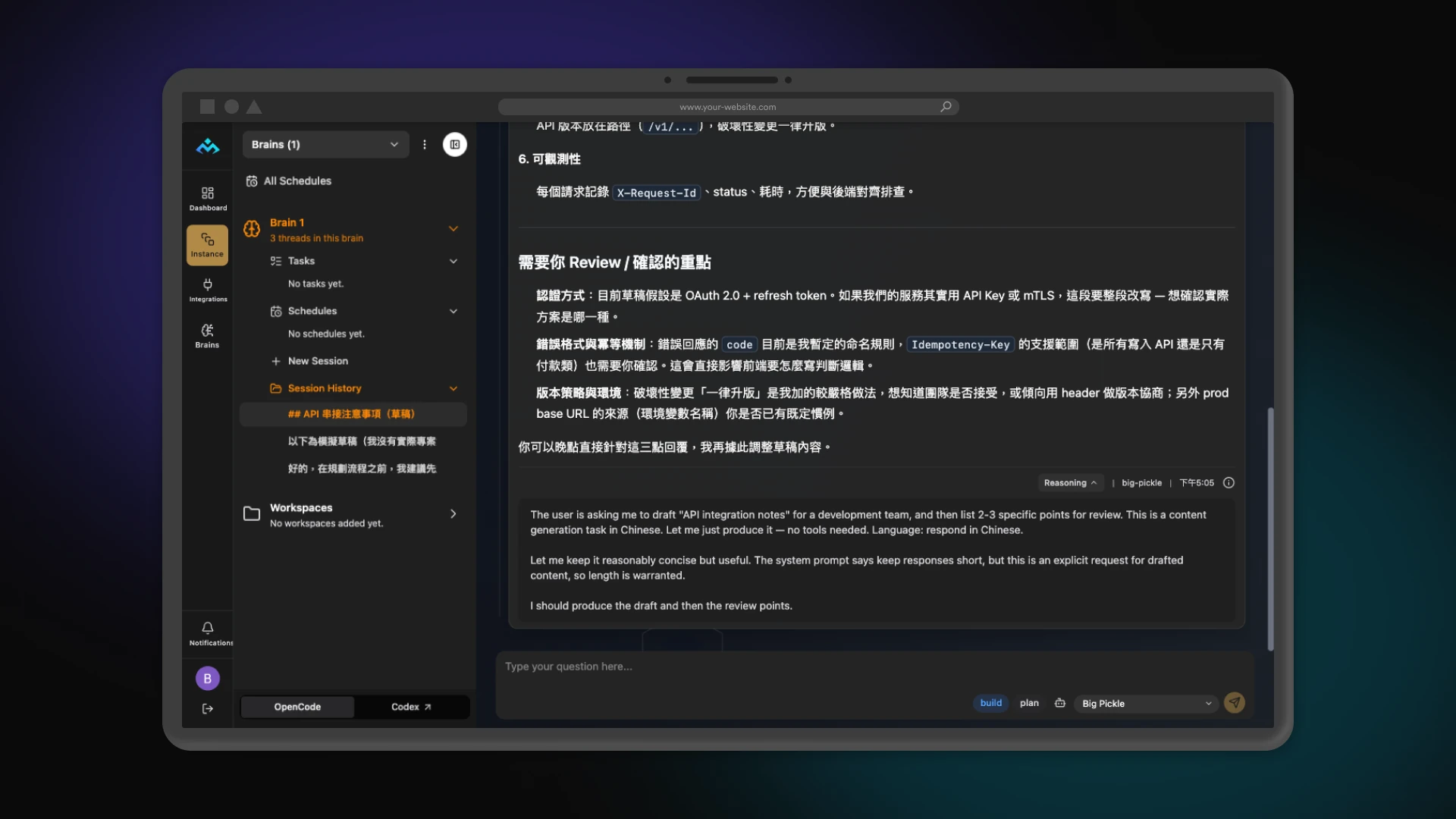
Task: Collapse the Reasoning section
Action: pyautogui.click(x=1070, y=483)
